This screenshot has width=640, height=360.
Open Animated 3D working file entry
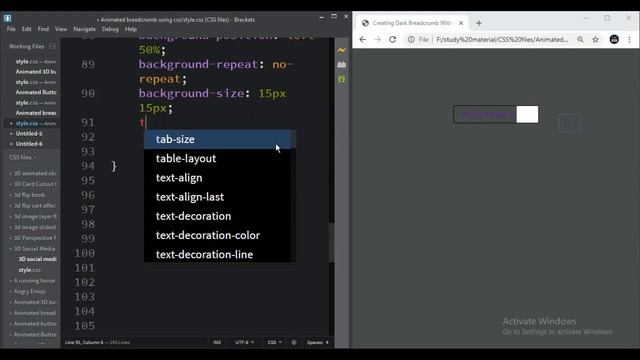pos(36,72)
